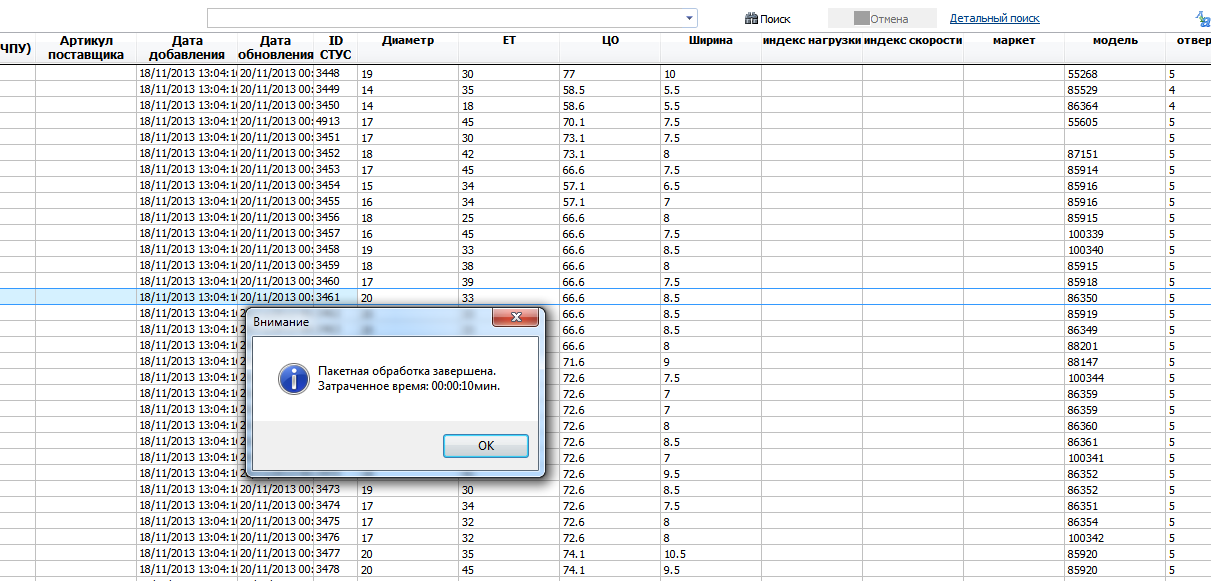Click ЦО value 77
Screen dimensions: 1211x581
(x=569, y=74)
